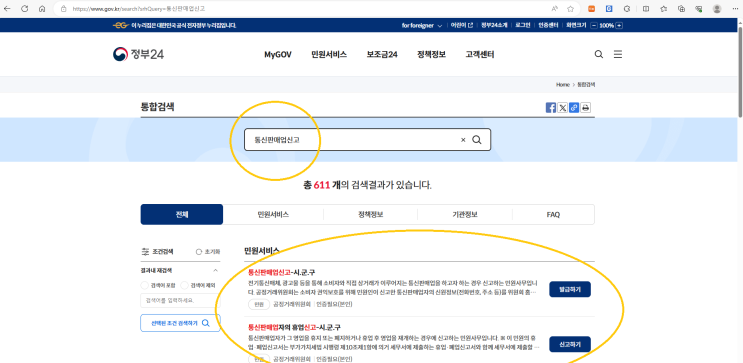The width and height of the screenshot is (743, 363).
Task: Toggle the split screen icon
Action: 645,9
